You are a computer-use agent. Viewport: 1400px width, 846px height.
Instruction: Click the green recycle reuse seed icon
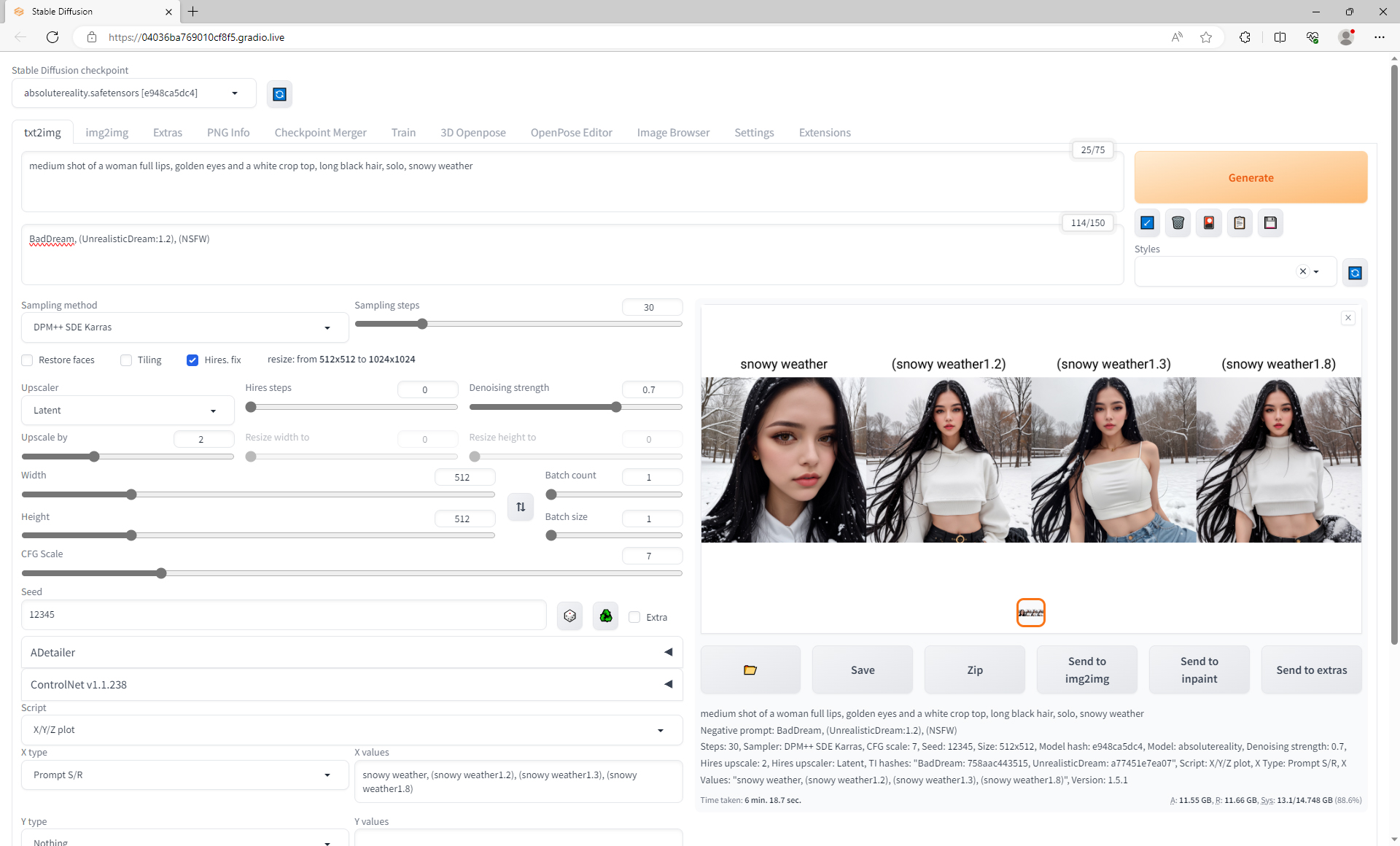605,616
